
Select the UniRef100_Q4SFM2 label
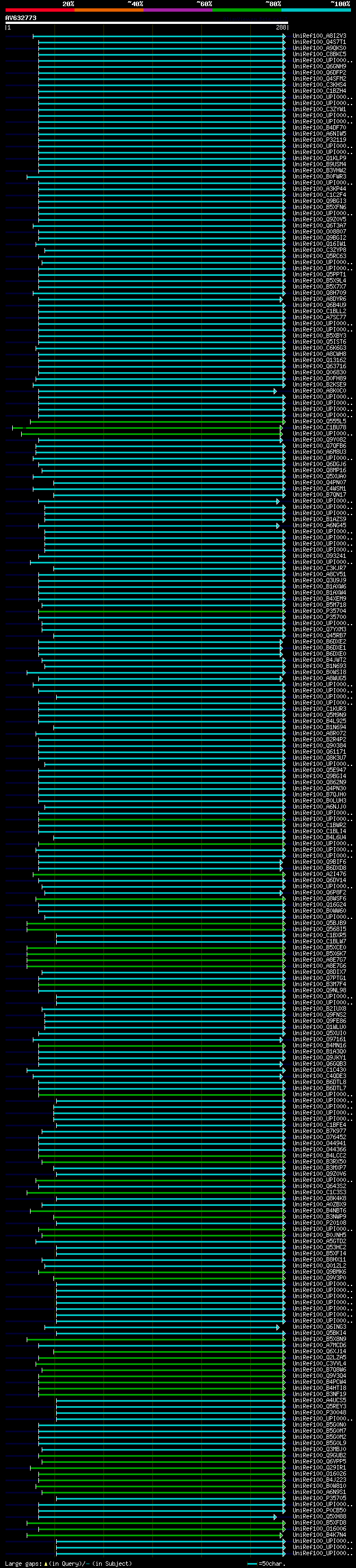click(x=319, y=78)
